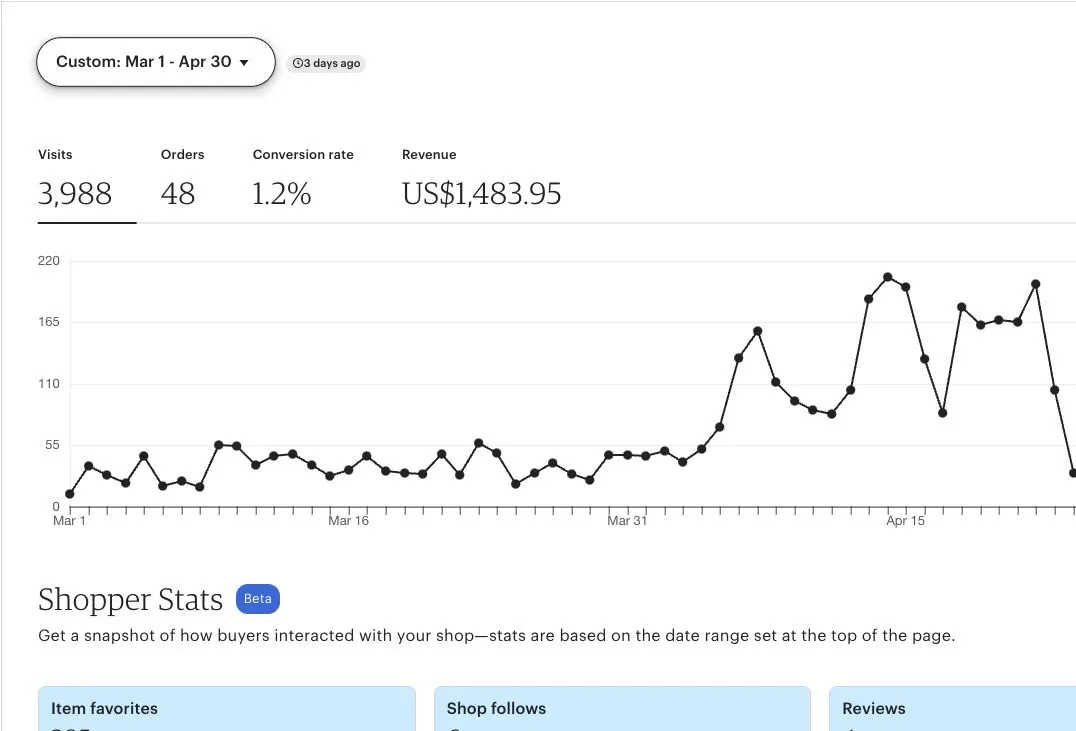Open the Item favorites card

(226, 708)
